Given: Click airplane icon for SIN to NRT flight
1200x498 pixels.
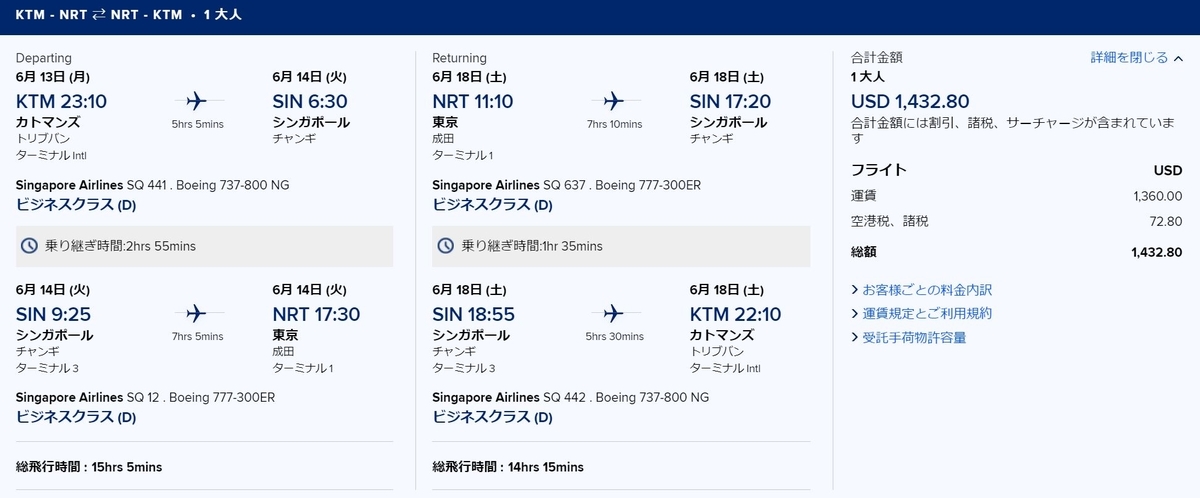Looking at the screenshot, I should click(x=197, y=313).
